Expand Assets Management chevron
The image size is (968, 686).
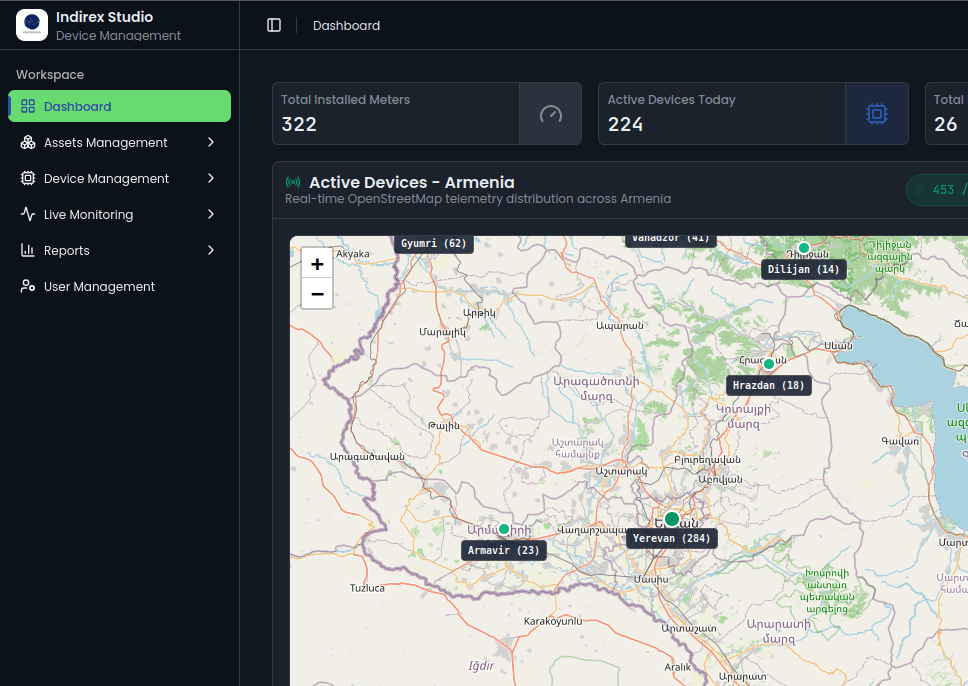[211, 143]
